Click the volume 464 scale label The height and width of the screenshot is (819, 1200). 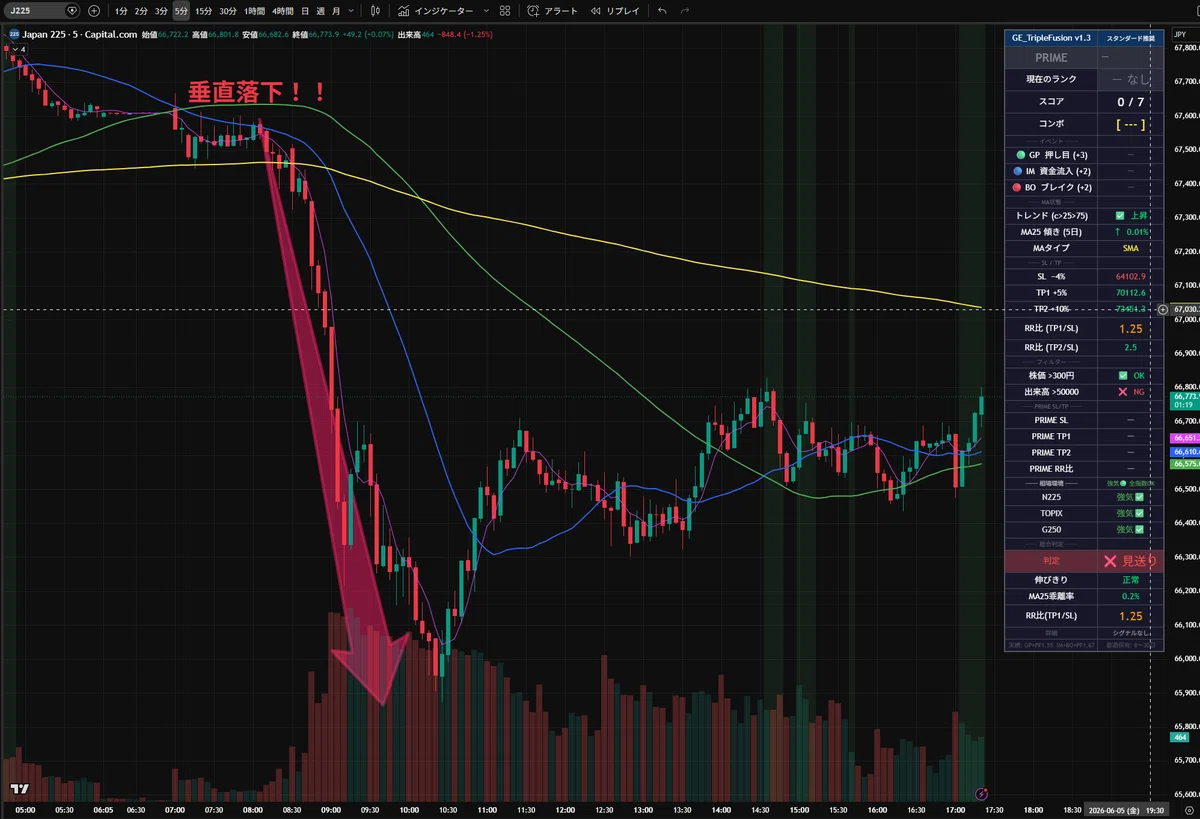pos(1180,737)
